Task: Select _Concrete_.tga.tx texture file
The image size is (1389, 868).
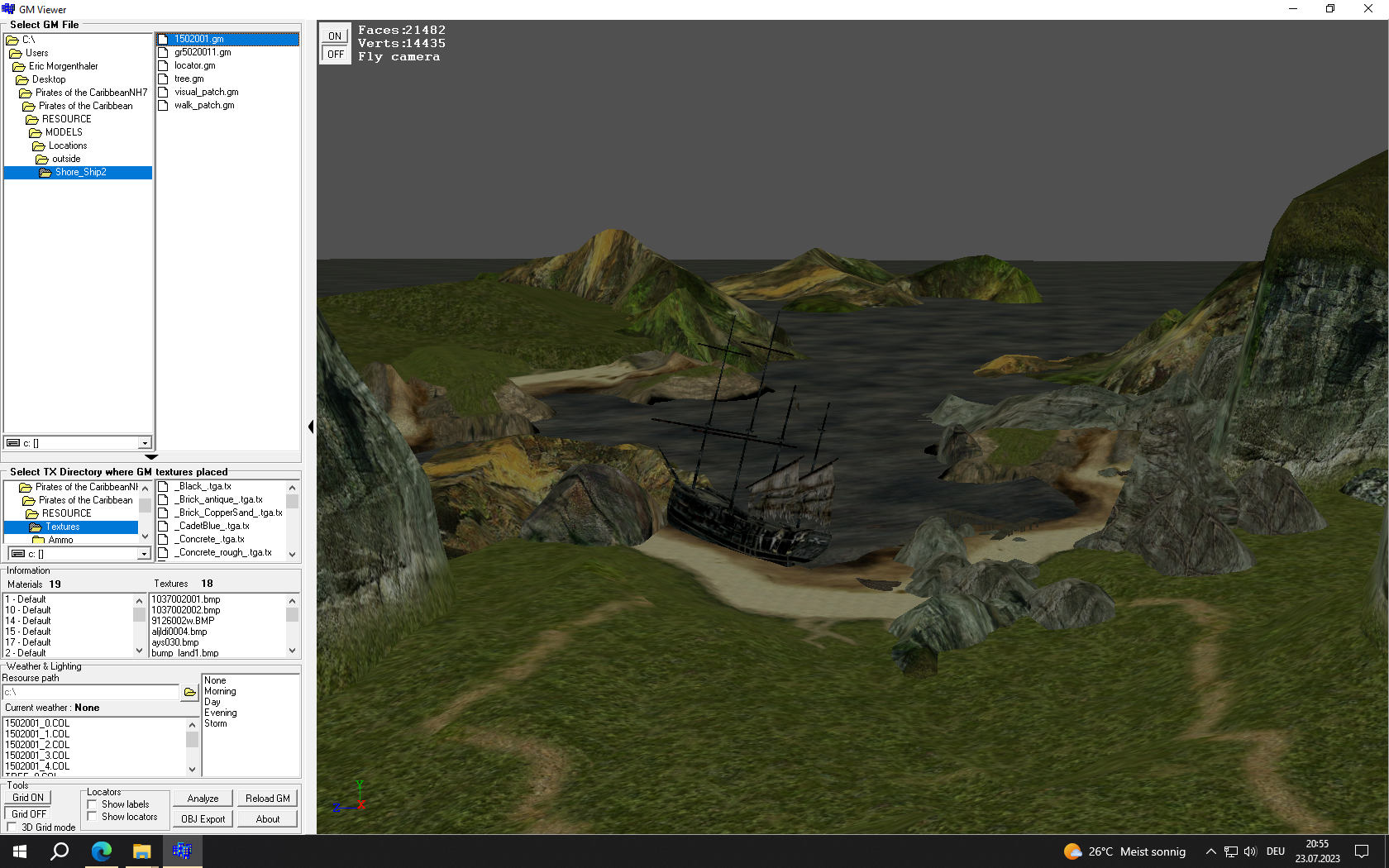Action: (x=209, y=539)
